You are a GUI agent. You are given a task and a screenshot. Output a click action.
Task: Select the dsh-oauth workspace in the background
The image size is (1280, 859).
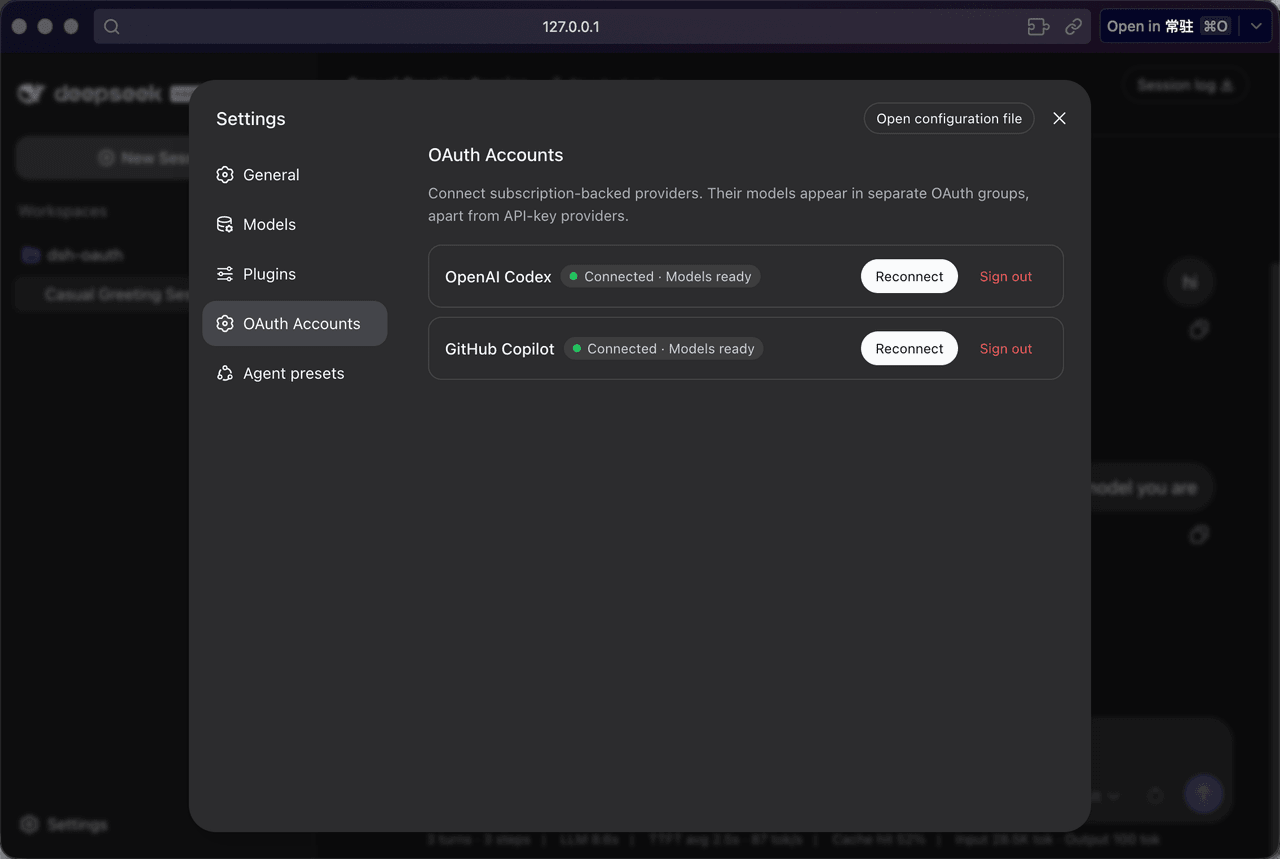[74, 255]
